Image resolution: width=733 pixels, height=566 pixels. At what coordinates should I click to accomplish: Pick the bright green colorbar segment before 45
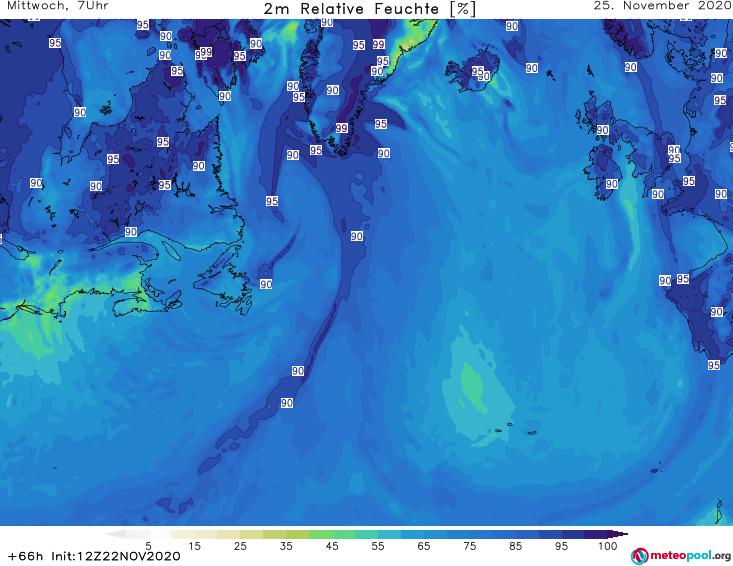[320, 534]
